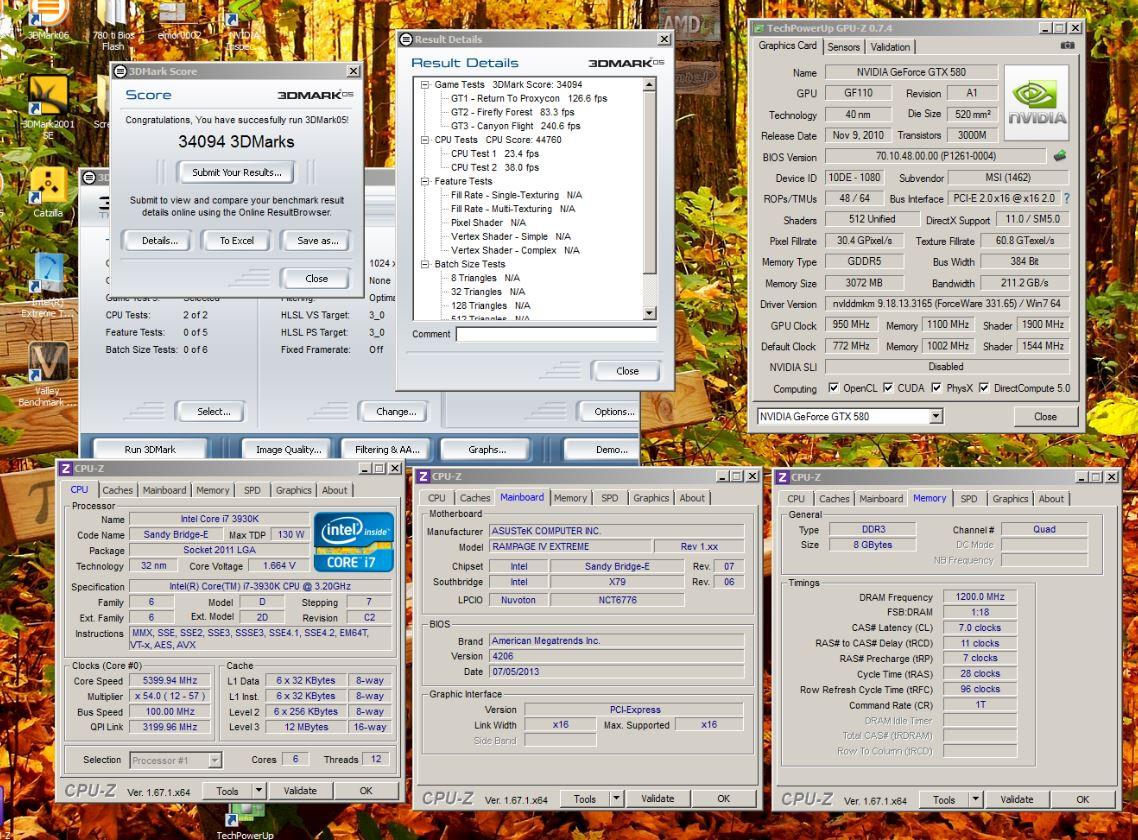The height and width of the screenshot is (840, 1138).
Task: Click the Run 3DMark button
Action: 150,449
